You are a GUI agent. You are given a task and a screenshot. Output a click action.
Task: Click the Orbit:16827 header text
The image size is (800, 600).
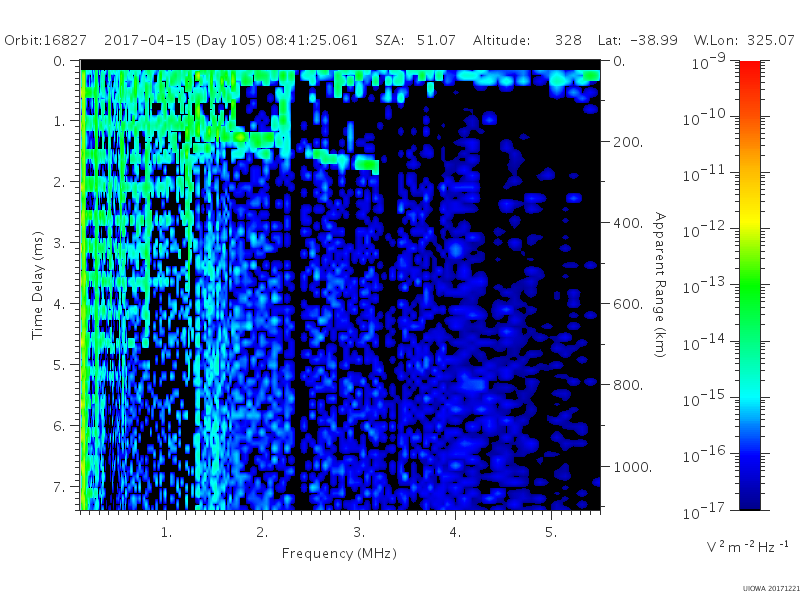point(45,40)
